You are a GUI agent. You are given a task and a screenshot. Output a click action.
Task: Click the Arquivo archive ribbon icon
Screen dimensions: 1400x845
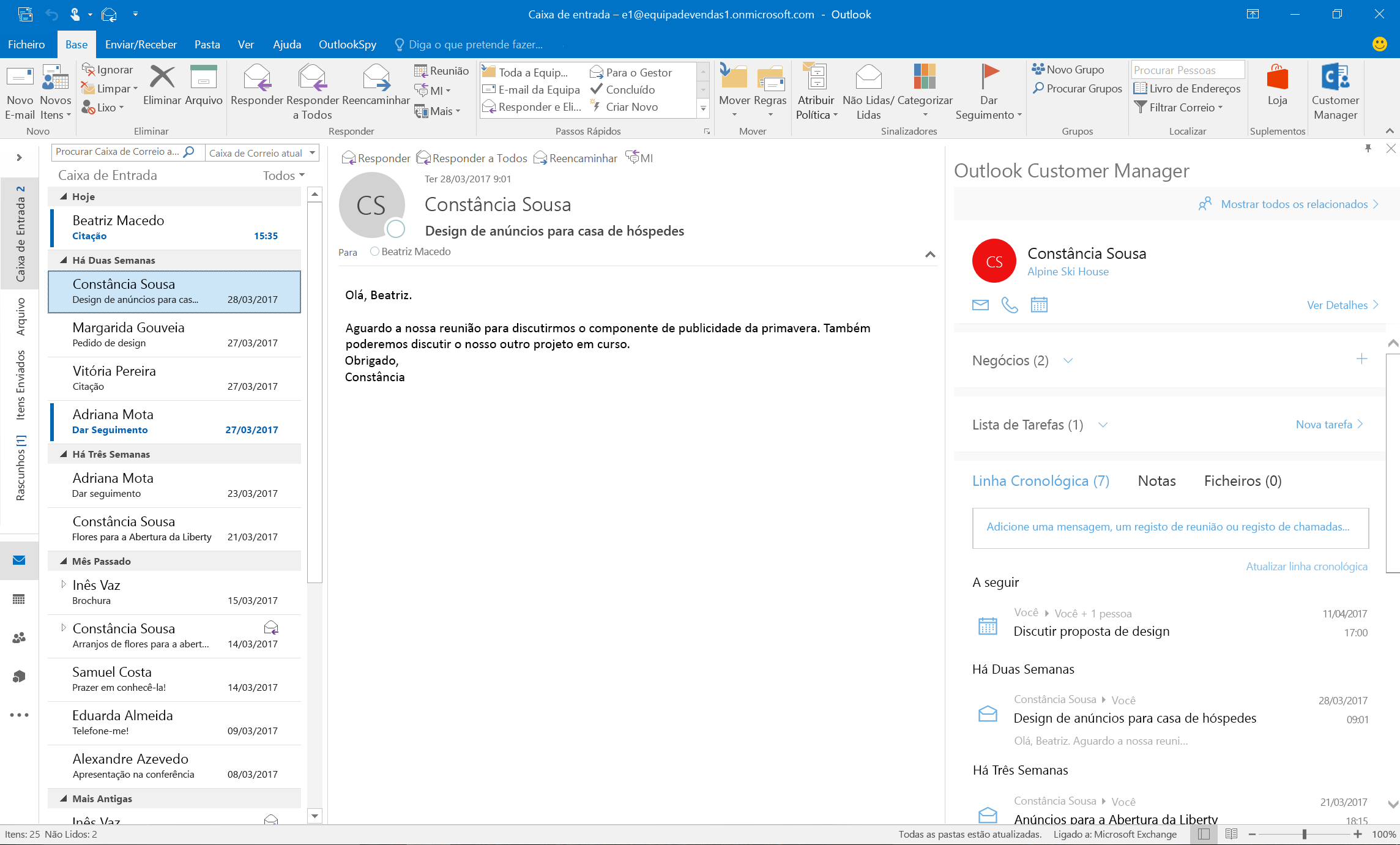pos(204,78)
